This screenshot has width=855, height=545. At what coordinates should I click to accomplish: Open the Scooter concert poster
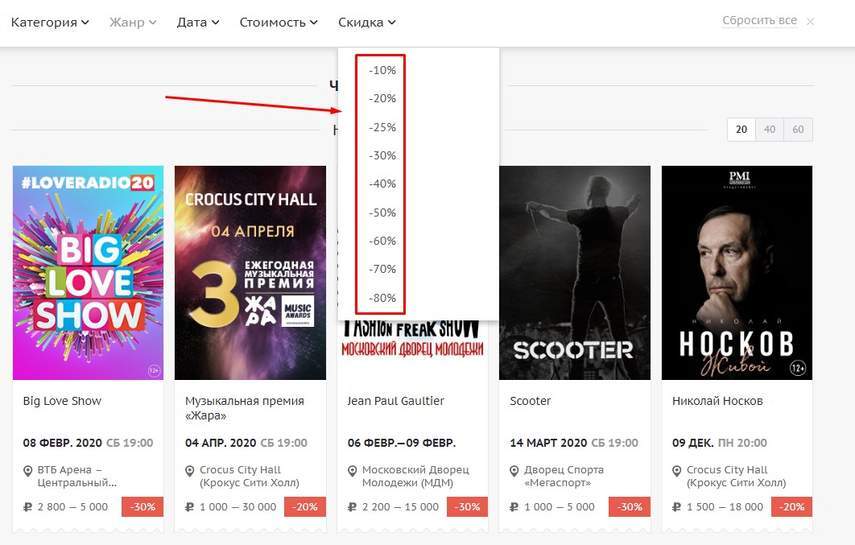574,272
